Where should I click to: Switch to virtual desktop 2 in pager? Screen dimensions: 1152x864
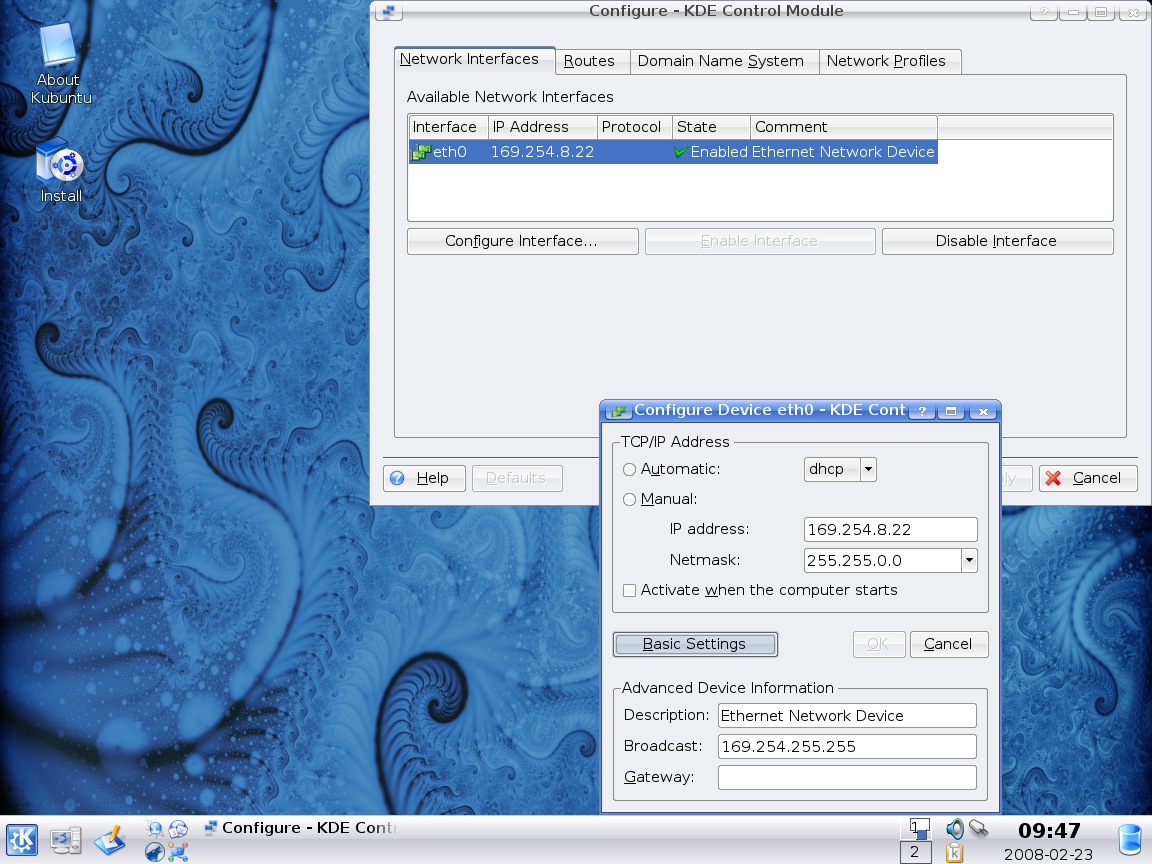coord(915,852)
